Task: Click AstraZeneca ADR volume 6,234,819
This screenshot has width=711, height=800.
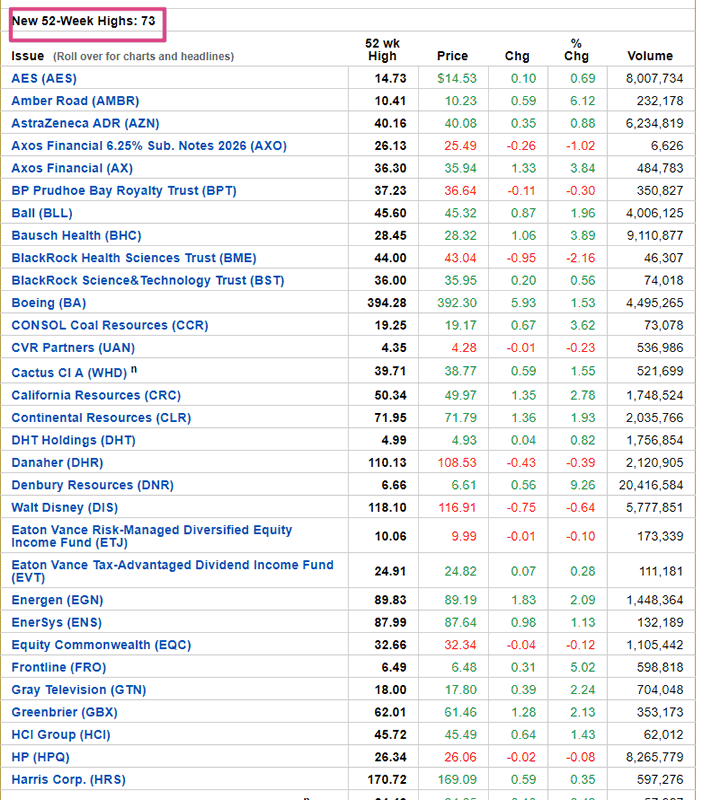Action: 654,123
